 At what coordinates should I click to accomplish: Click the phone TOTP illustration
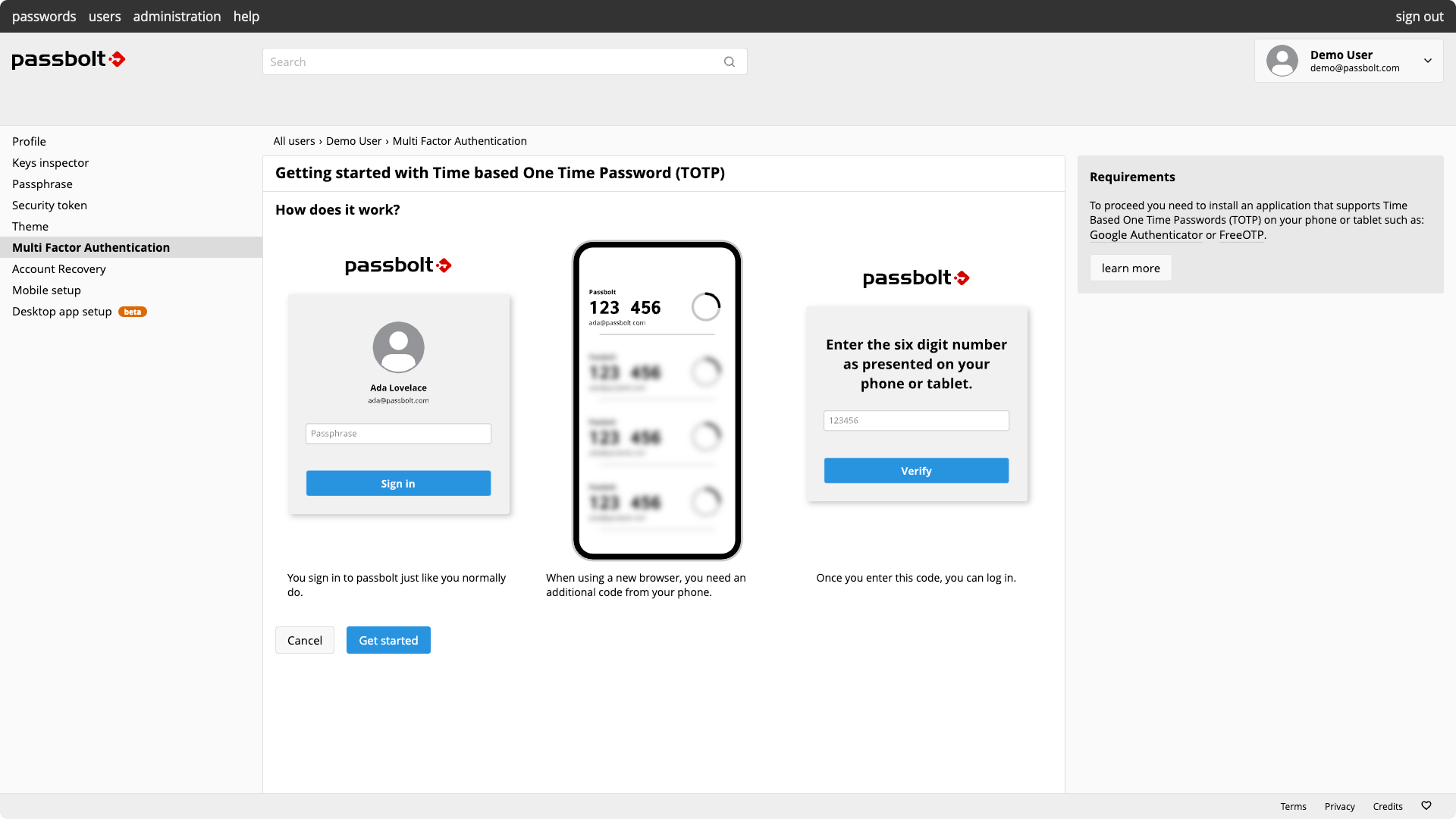point(657,400)
